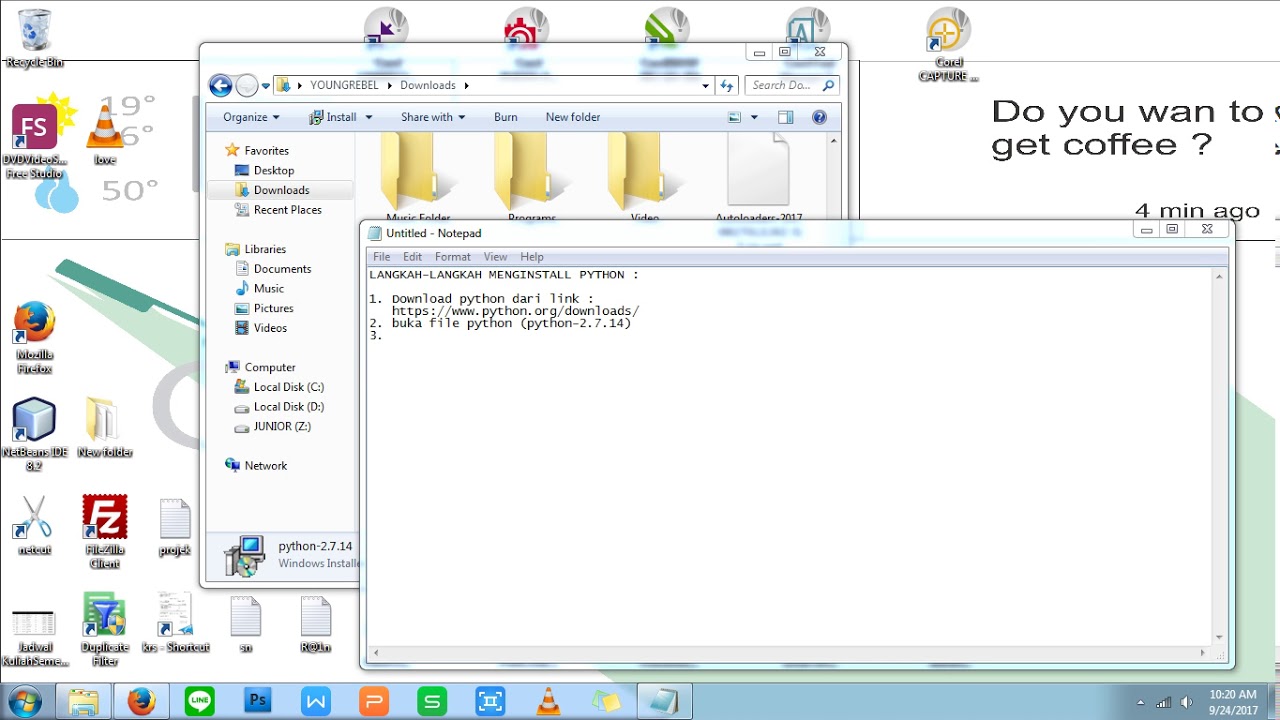1280x720 pixels.
Task: Open the Format menu in Notepad
Action: point(452,257)
